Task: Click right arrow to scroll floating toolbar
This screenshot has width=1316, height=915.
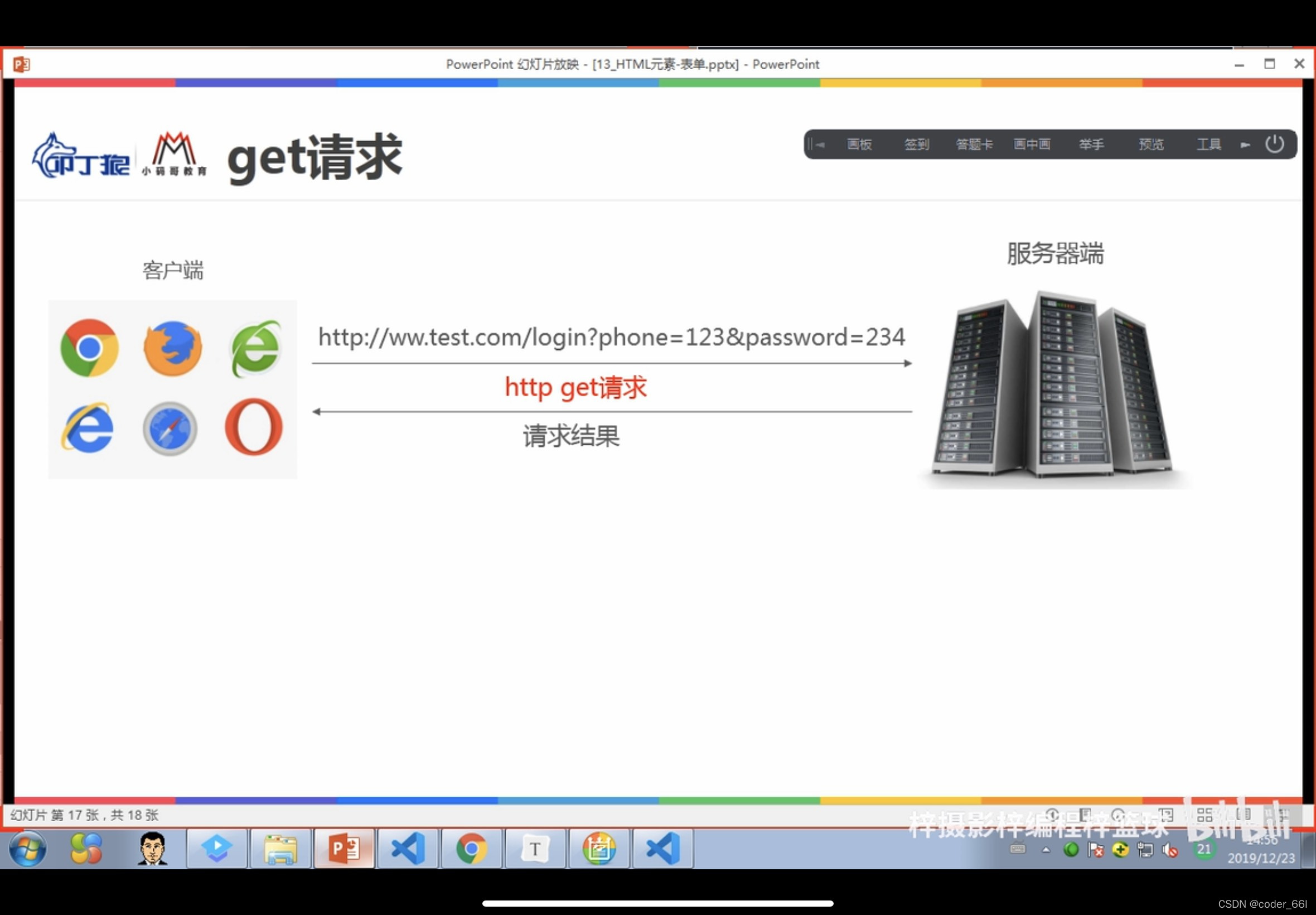Action: tap(1245, 145)
